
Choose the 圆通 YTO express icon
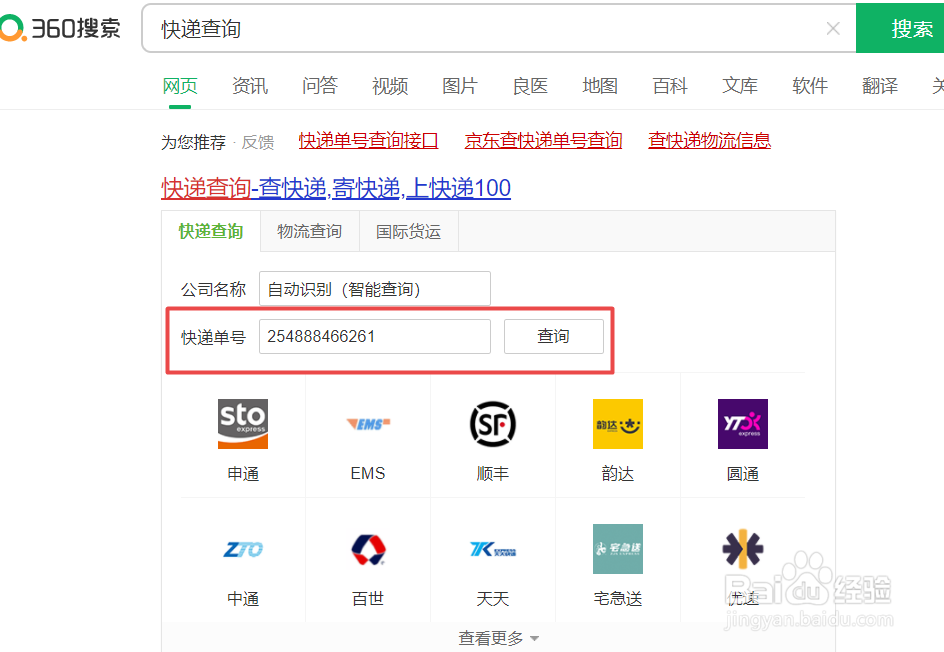pos(743,424)
